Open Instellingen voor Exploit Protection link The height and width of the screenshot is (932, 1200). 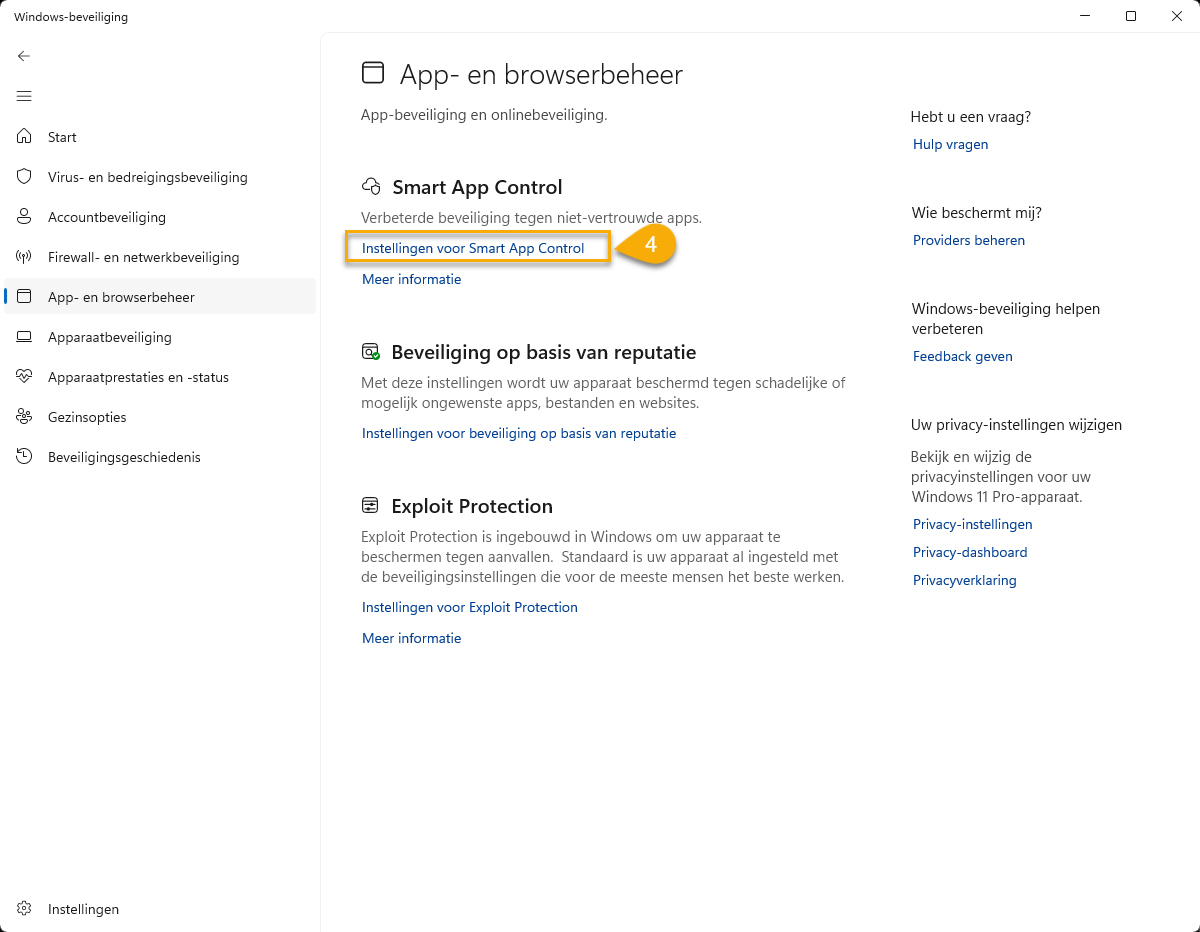[470, 607]
